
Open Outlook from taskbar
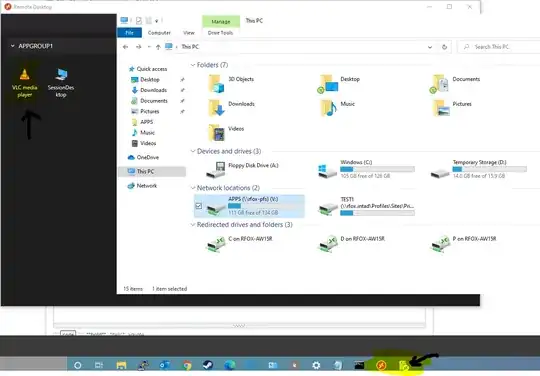(x=164, y=365)
